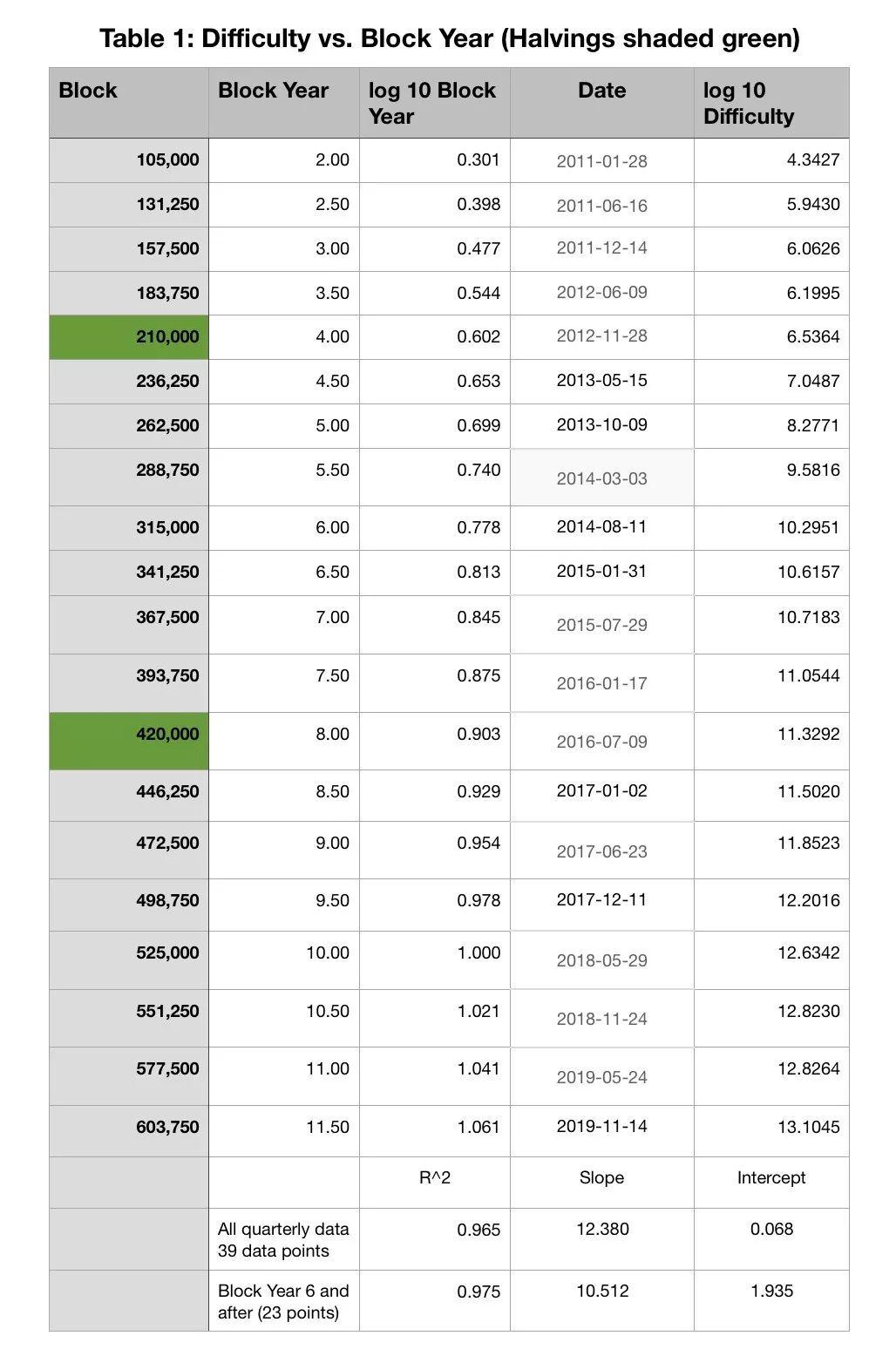The image size is (896, 1356).
Task: Select the intercept value 1.935
Action: [771, 1292]
